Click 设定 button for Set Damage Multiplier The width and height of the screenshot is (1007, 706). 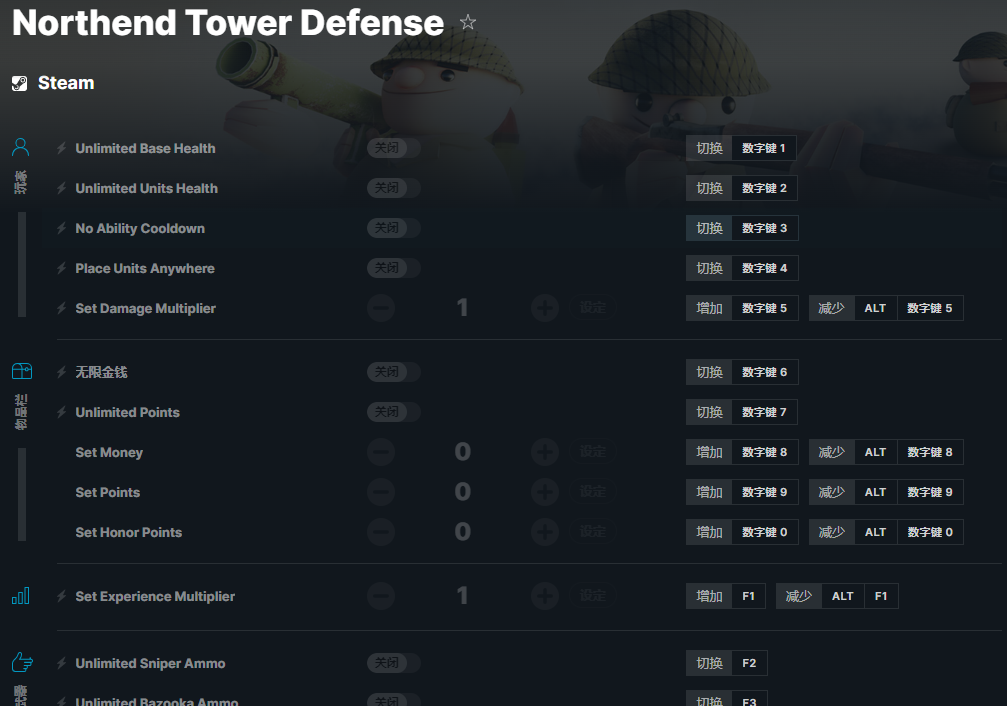pyautogui.click(x=592, y=308)
